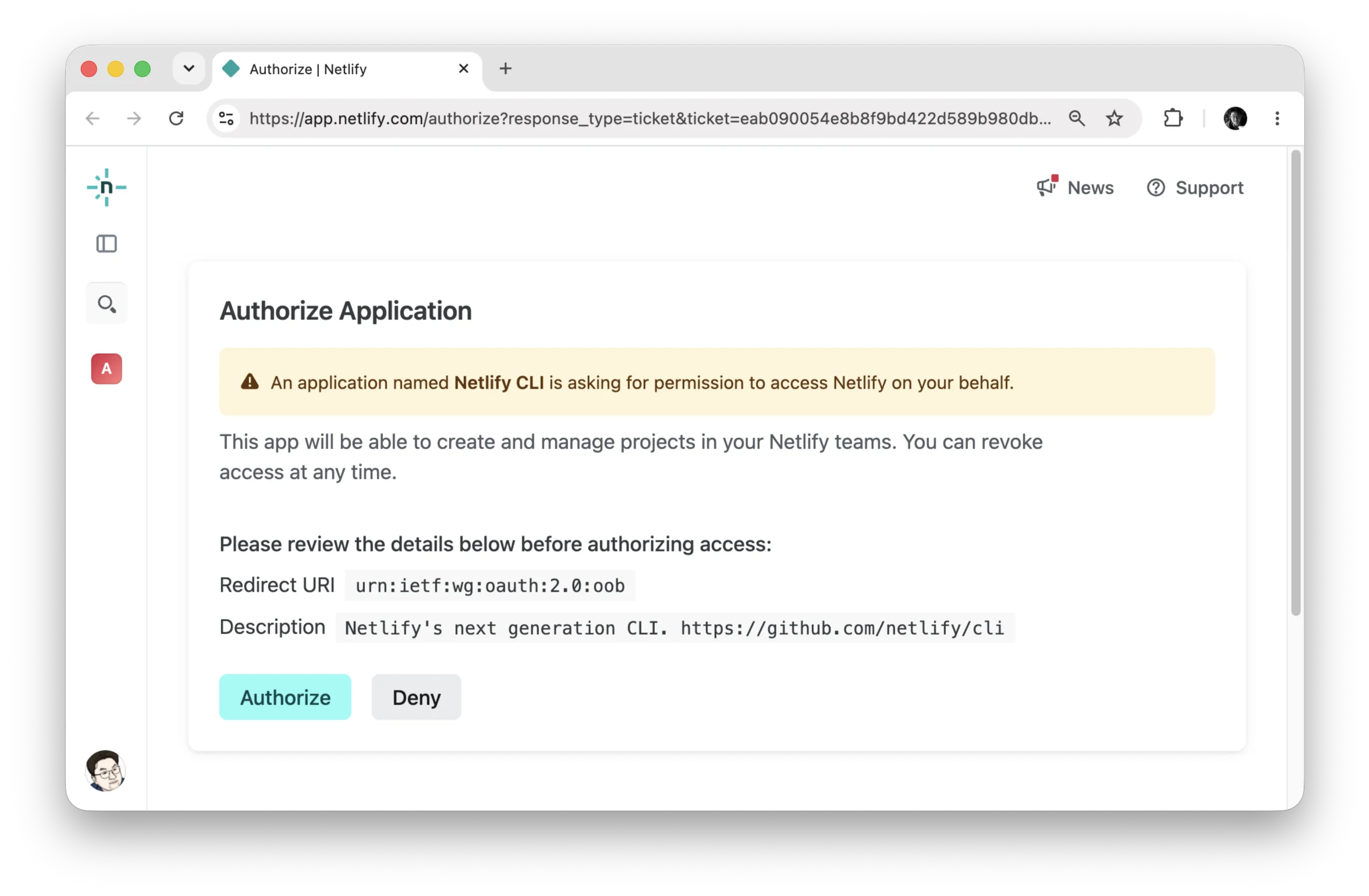Click the Deny button

point(417,698)
